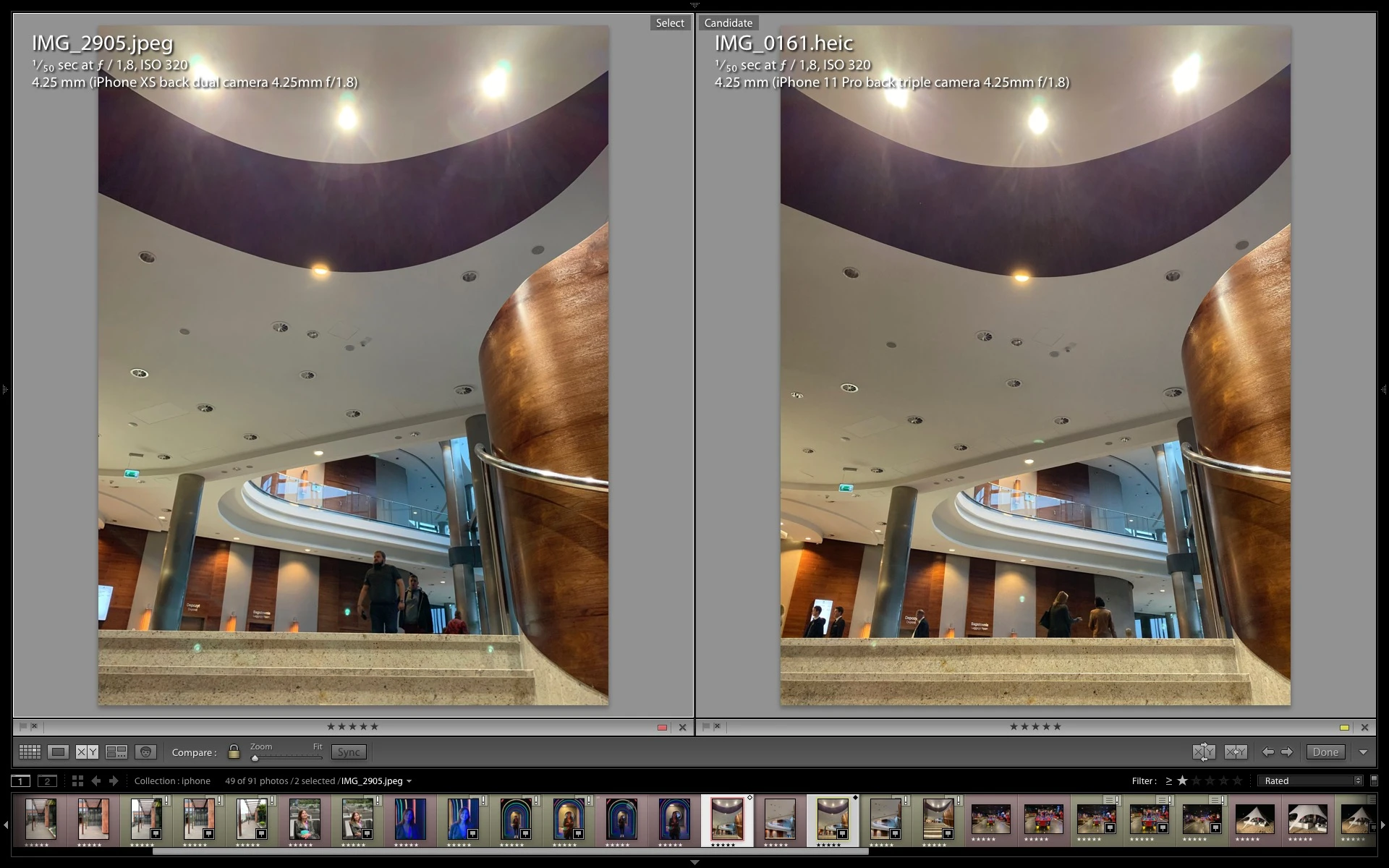This screenshot has height=868, width=1389.
Task: Move the filmstrip left with arrow
Action: click(x=5, y=825)
